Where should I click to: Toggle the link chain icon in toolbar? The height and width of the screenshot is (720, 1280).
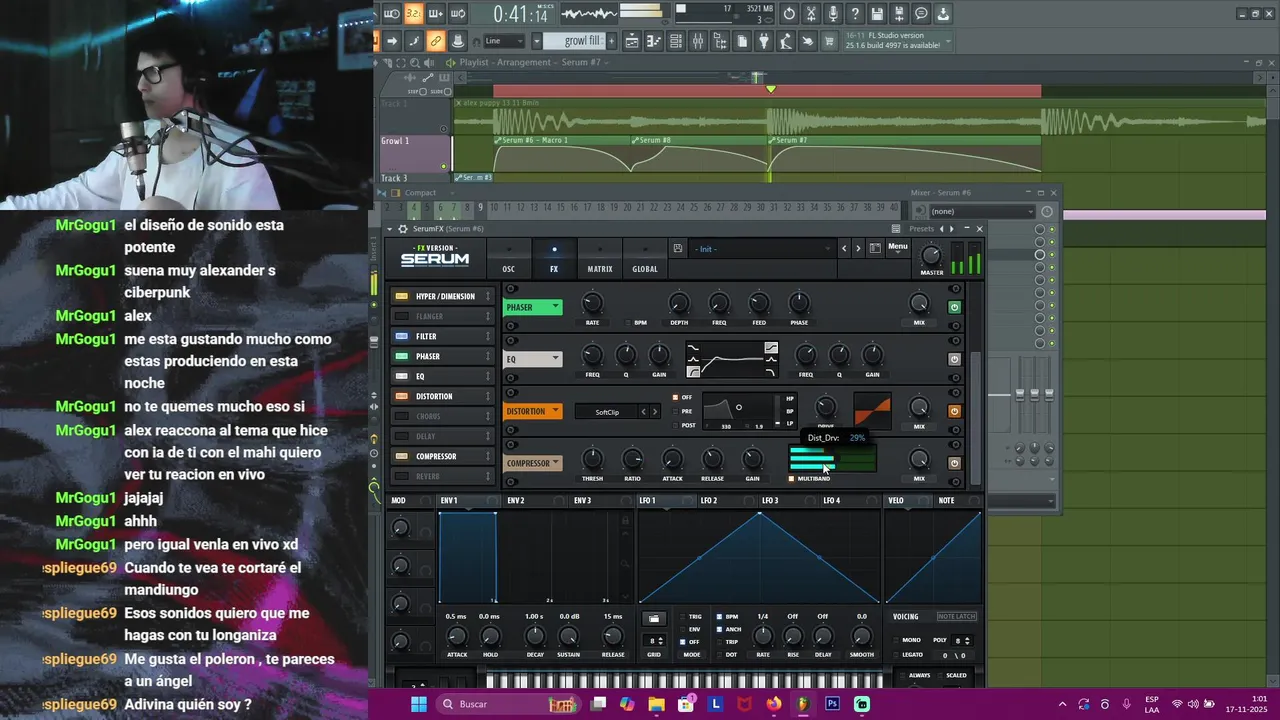point(435,41)
